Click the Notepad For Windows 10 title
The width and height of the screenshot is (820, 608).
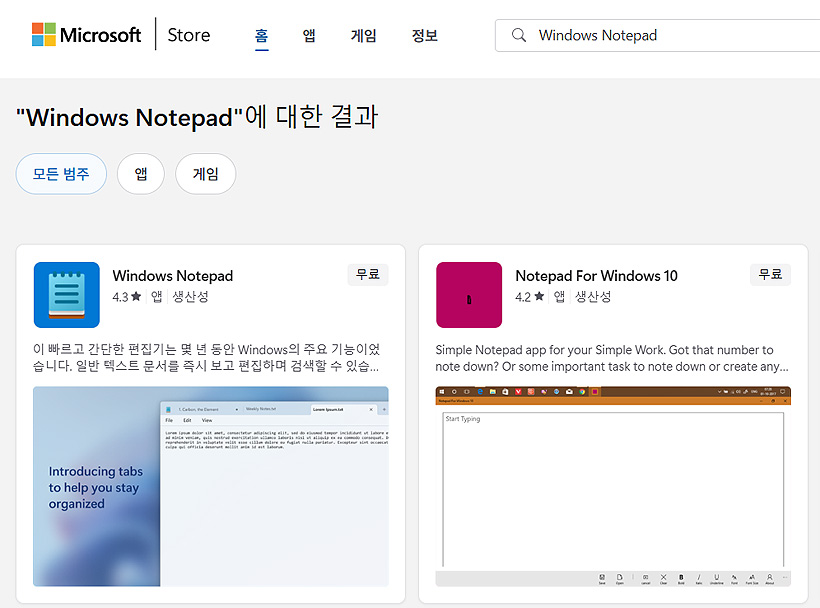click(596, 276)
